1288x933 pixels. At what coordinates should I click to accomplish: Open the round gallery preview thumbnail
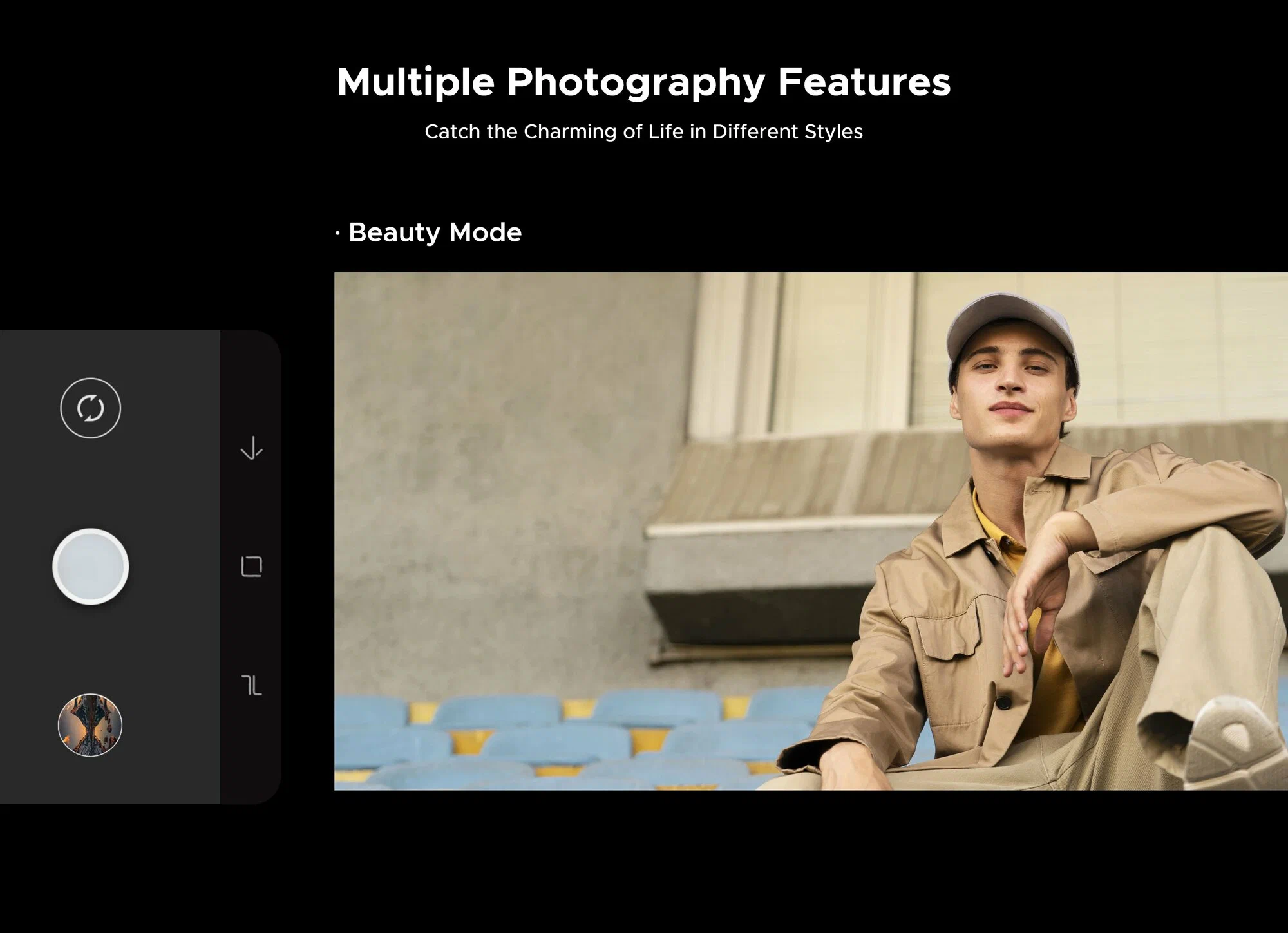[x=90, y=724]
